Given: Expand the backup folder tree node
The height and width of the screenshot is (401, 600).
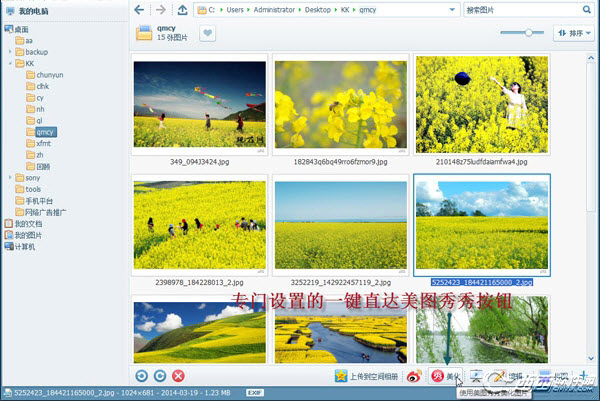Looking at the screenshot, I should pos(10,51).
